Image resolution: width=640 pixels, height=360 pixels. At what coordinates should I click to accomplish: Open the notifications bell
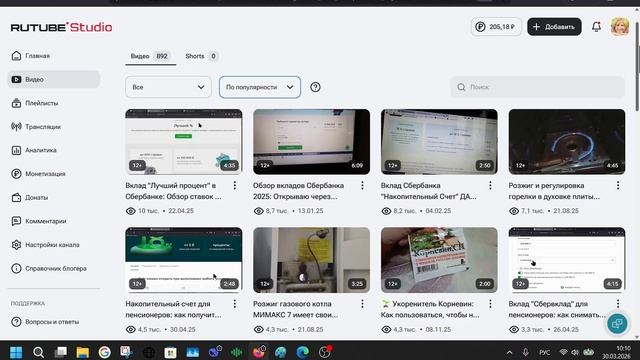tap(596, 27)
